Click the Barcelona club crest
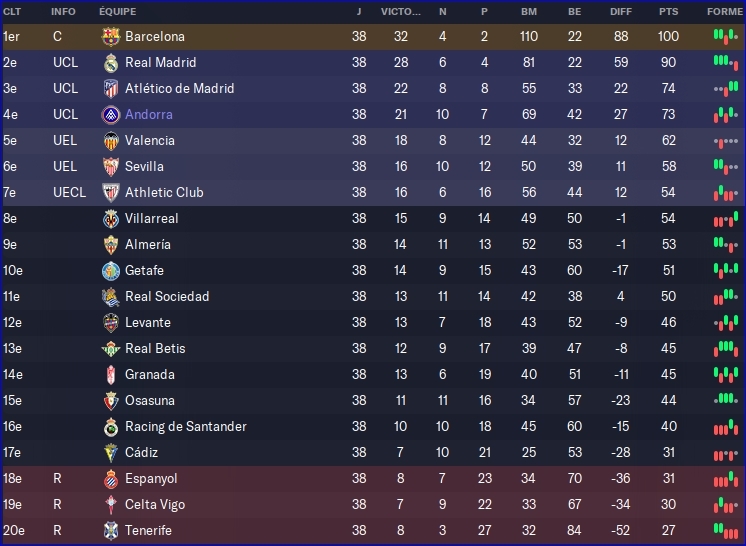 (111, 36)
